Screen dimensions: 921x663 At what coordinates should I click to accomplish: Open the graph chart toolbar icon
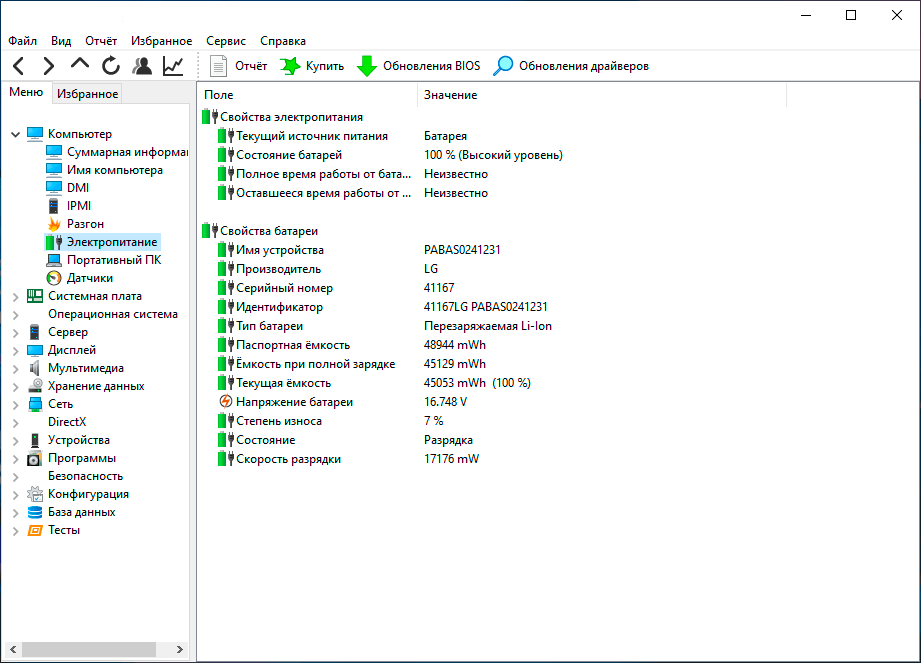point(173,66)
